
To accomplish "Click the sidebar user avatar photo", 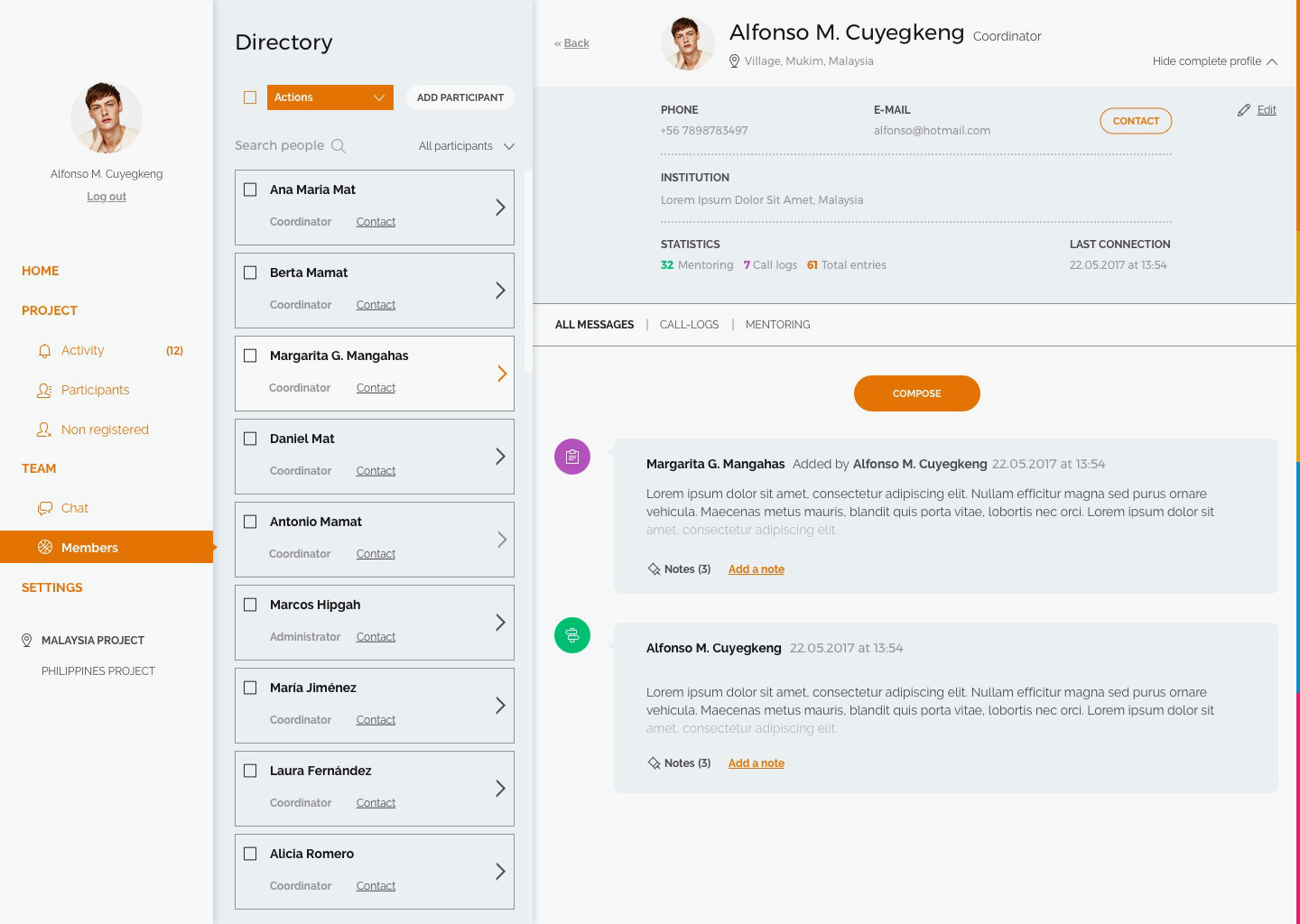I will (x=107, y=117).
